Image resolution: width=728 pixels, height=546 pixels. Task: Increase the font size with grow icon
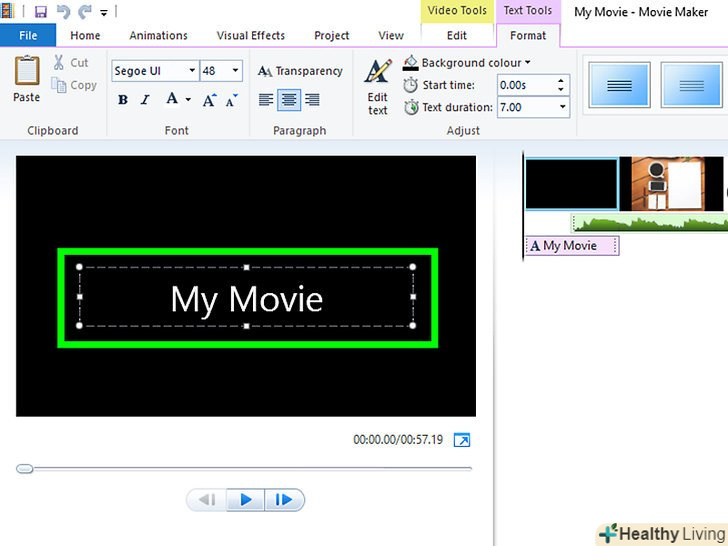(209, 100)
